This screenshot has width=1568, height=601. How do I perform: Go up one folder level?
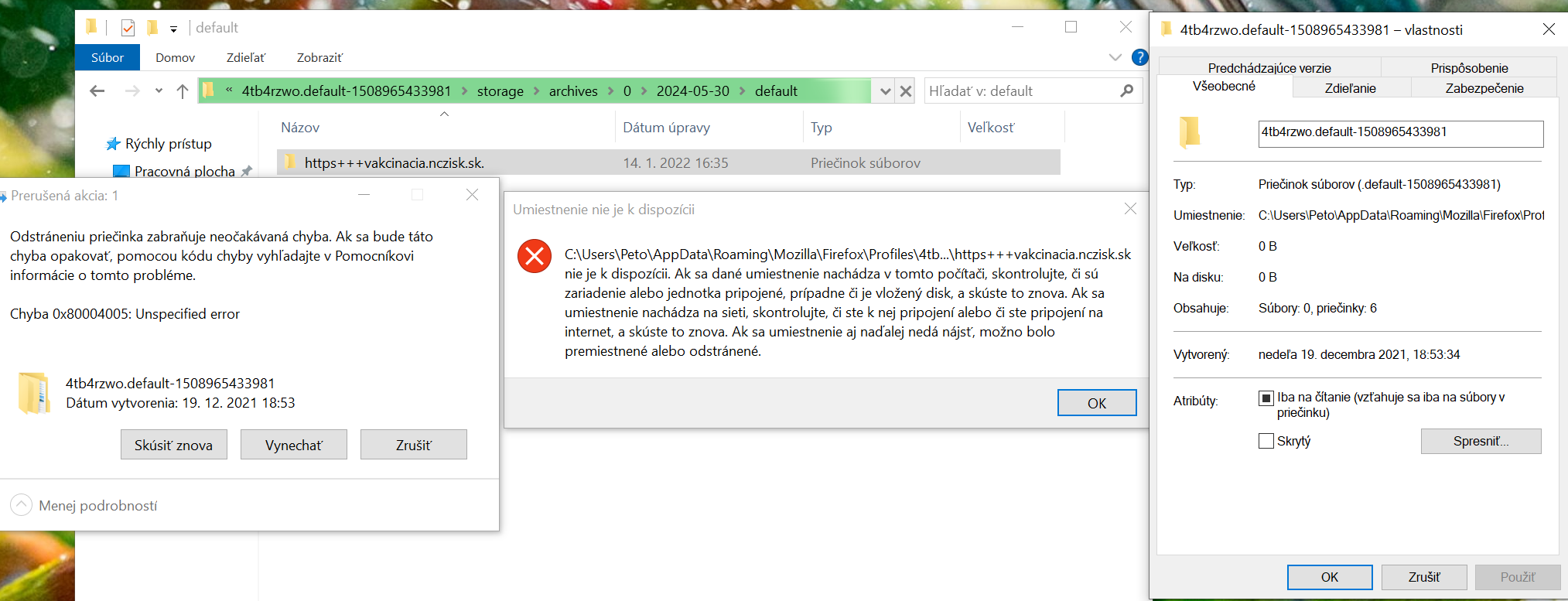(183, 90)
